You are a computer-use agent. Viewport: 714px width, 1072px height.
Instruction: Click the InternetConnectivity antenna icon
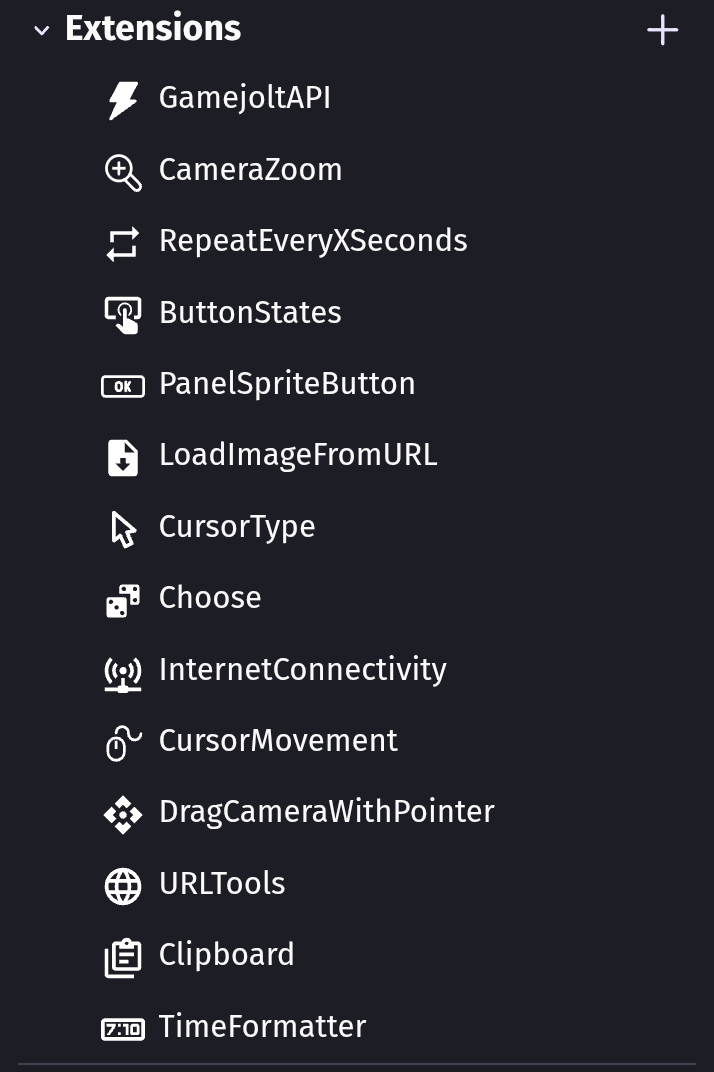point(123,671)
